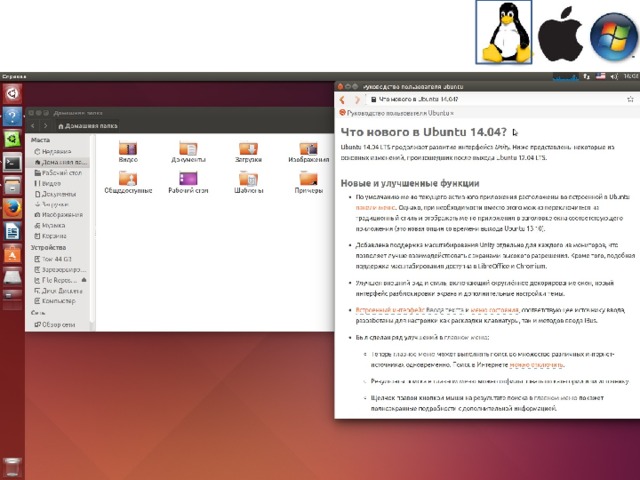Open the Общедоступные folder icon
Image resolution: width=640 pixels, height=480 pixels.
pyautogui.click(x=128, y=182)
